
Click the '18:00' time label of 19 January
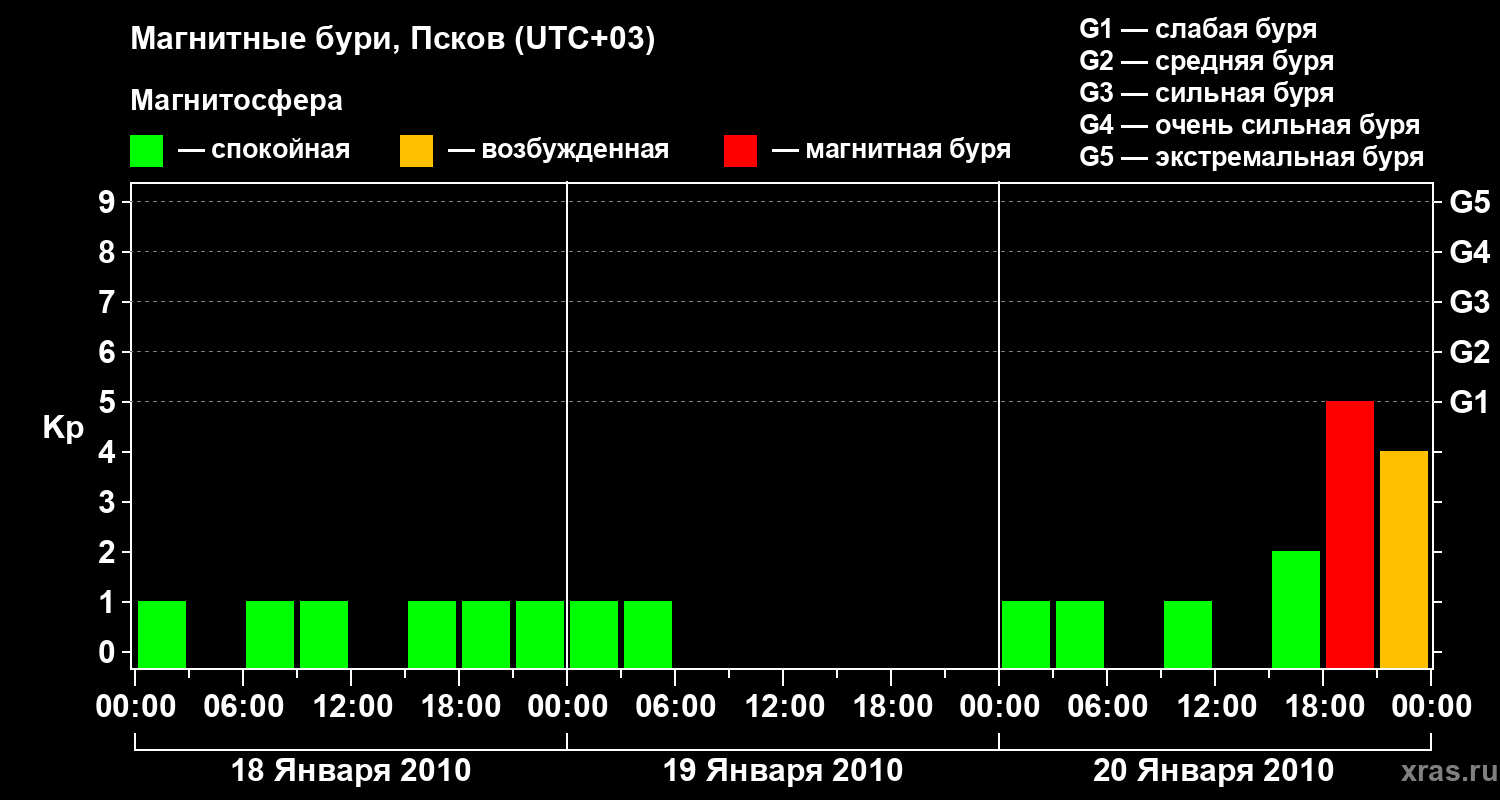tap(891, 707)
